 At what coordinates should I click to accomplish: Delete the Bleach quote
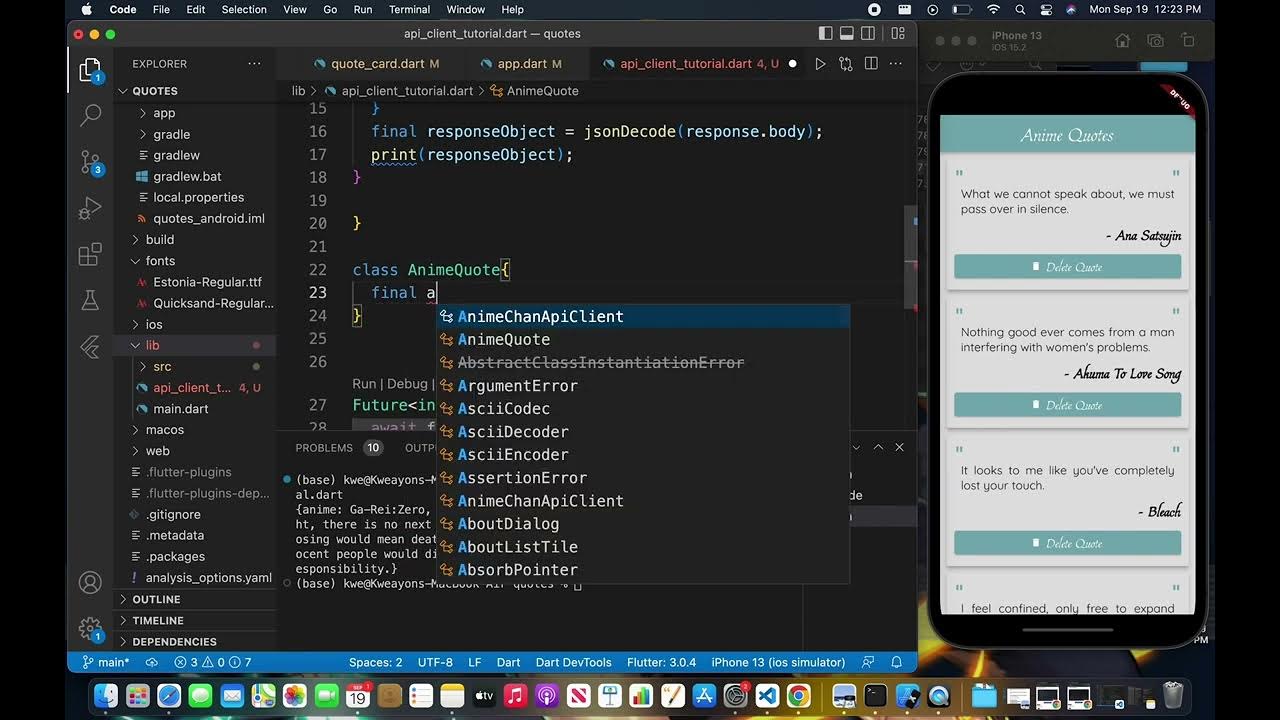click(x=1067, y=543)
